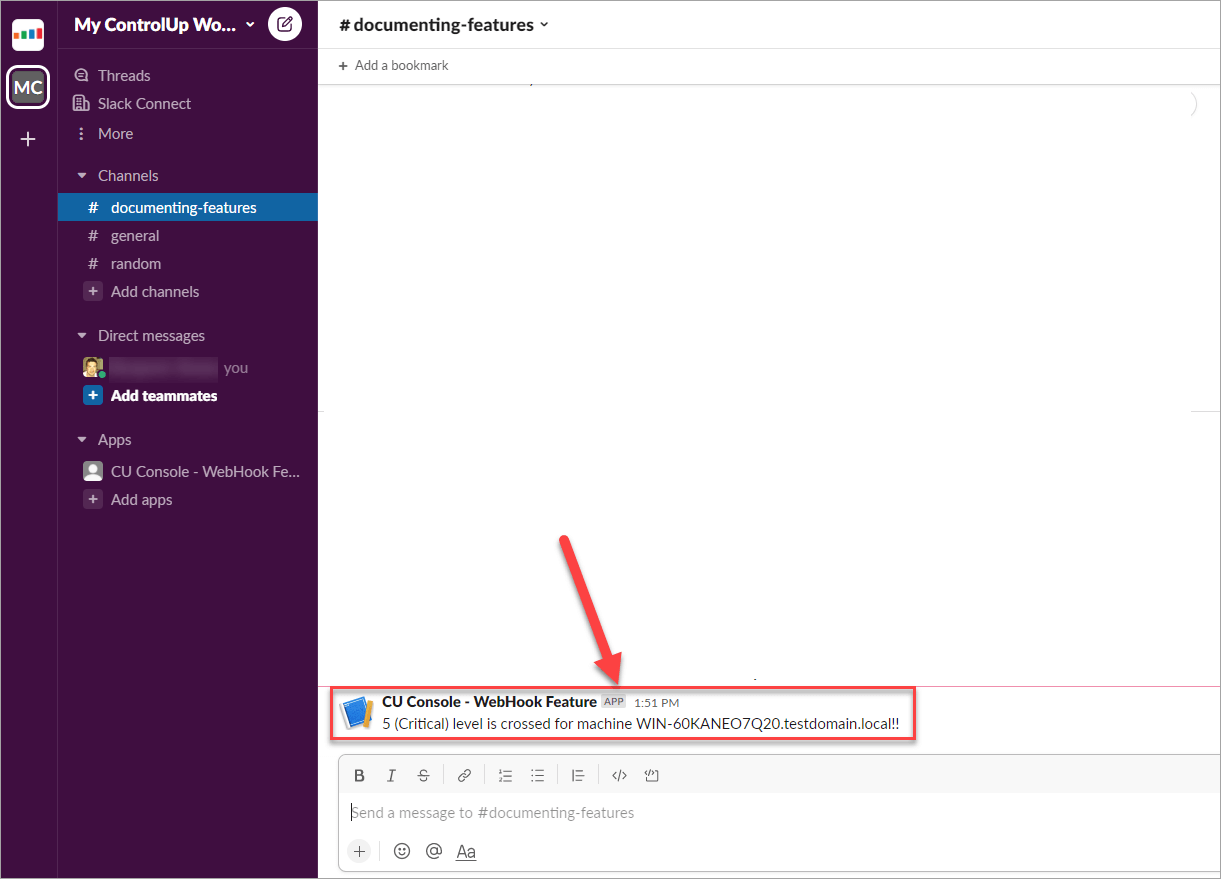Screen dimensions: 1221x879
Task: Click the 1:51 PM message timestamp
Action: 656,703
